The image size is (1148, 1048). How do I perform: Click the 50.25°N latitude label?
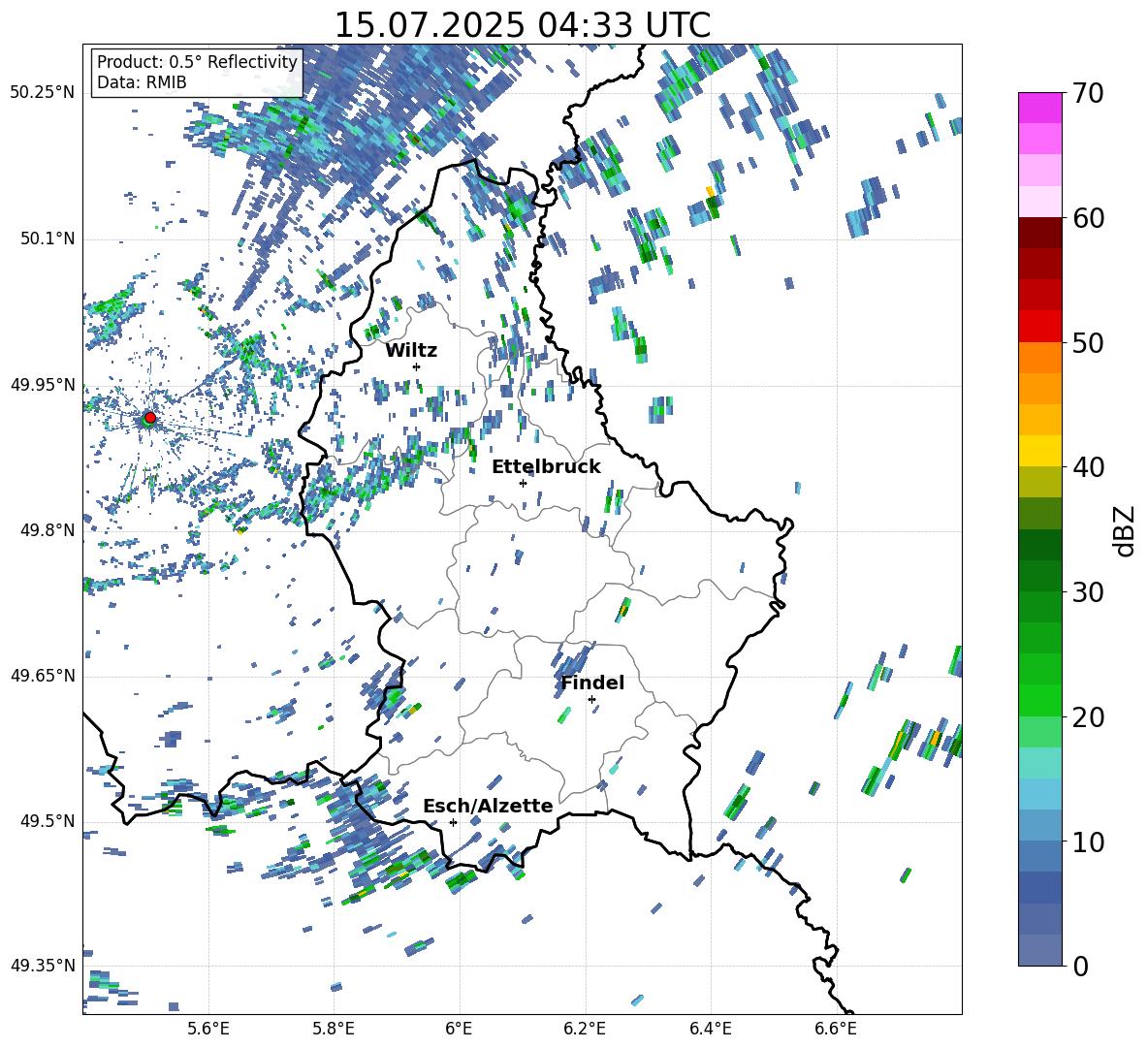(x=43, y=93)
